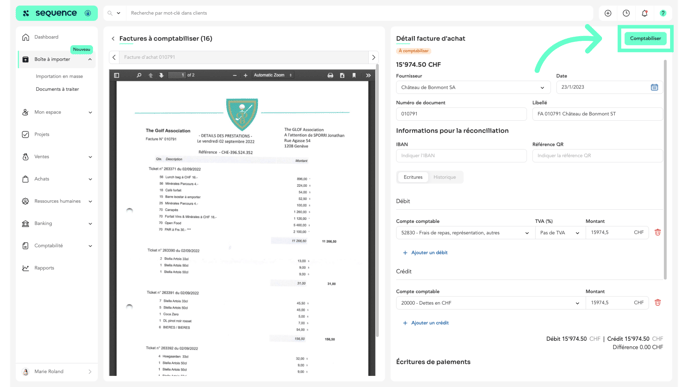Click the Dashboard home icon
688x387 pixels.
(x=25, y=37)
